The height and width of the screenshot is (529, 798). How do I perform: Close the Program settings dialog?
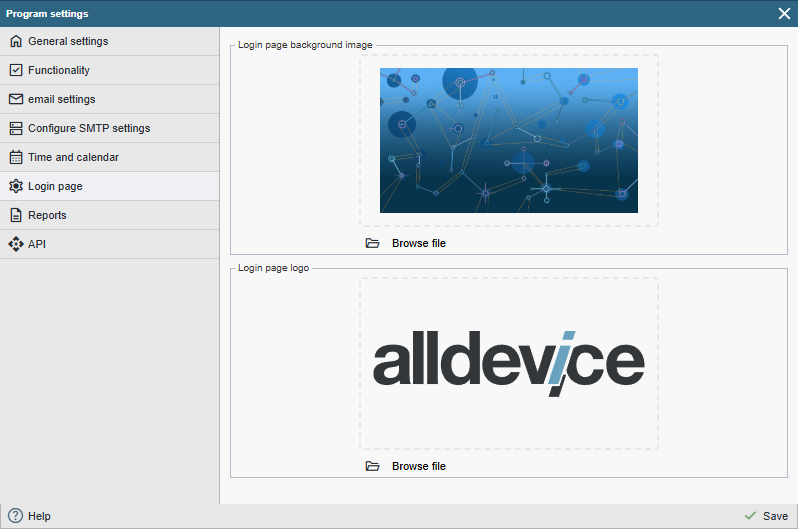(x=784, y=14)
